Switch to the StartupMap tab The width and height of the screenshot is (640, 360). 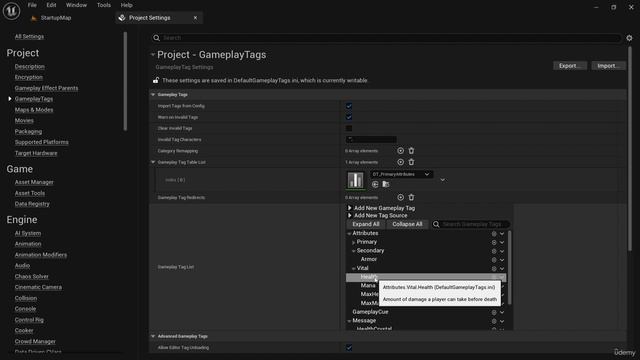click(56, 18)
